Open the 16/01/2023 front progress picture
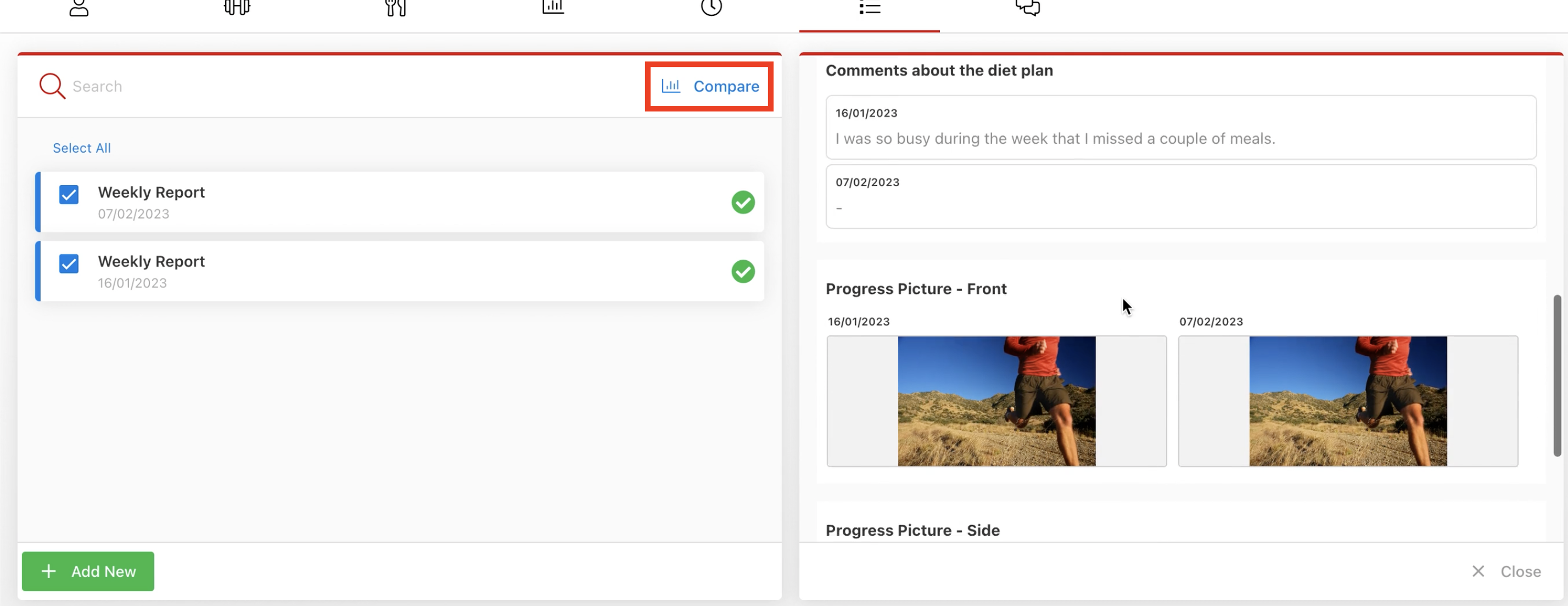This screenshot has height=606, width=1568. click(x=996, y=402)
